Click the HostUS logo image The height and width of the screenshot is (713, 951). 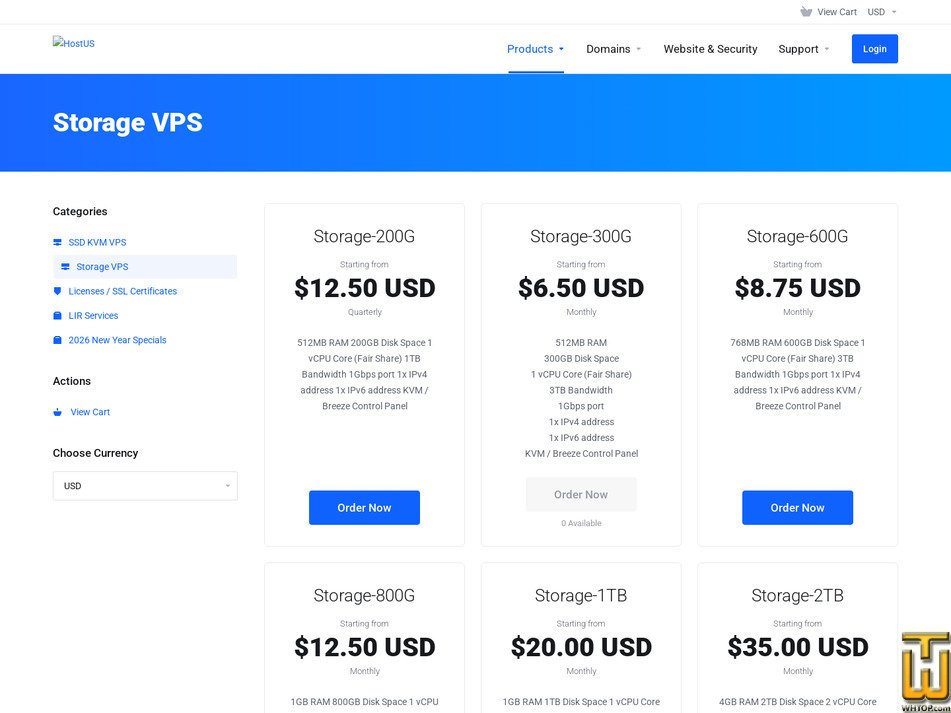pyautogui.click(x=73, y=43)
